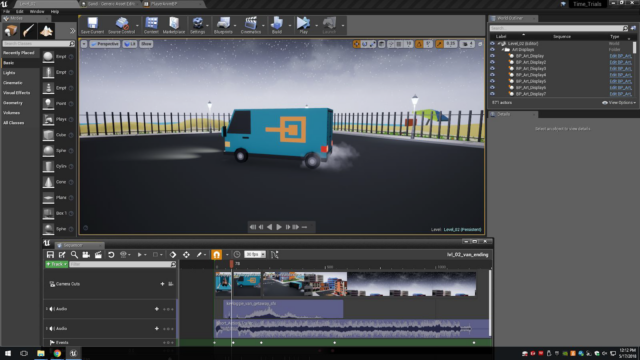Open the Content browser icon

(x=151, y=25)
